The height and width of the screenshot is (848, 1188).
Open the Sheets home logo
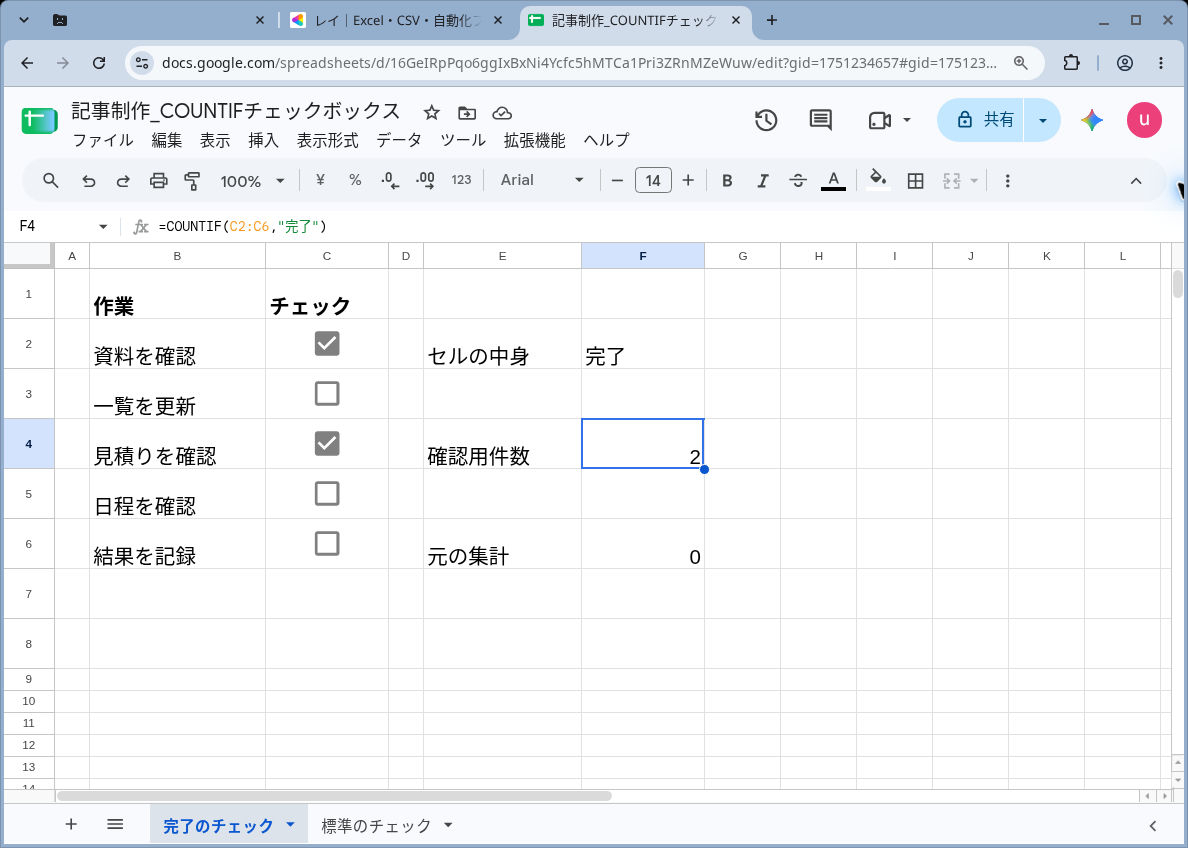[39, 120]
